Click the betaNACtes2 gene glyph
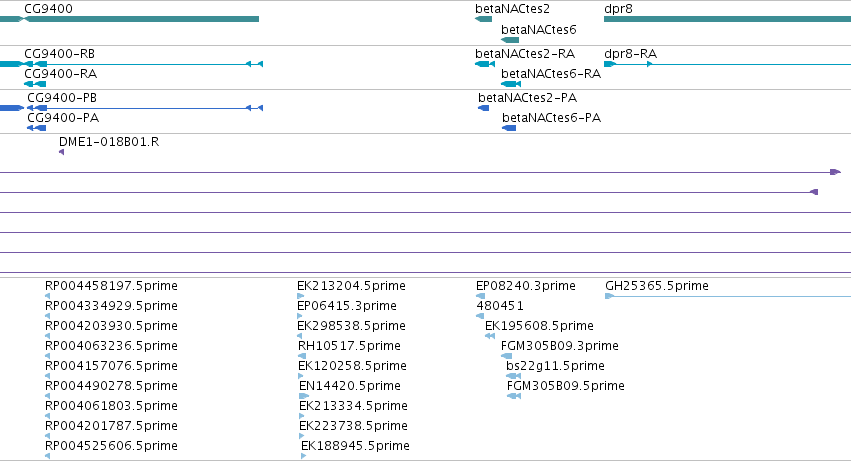The height and width of the screenshot is (461, 851). [484, 19]
